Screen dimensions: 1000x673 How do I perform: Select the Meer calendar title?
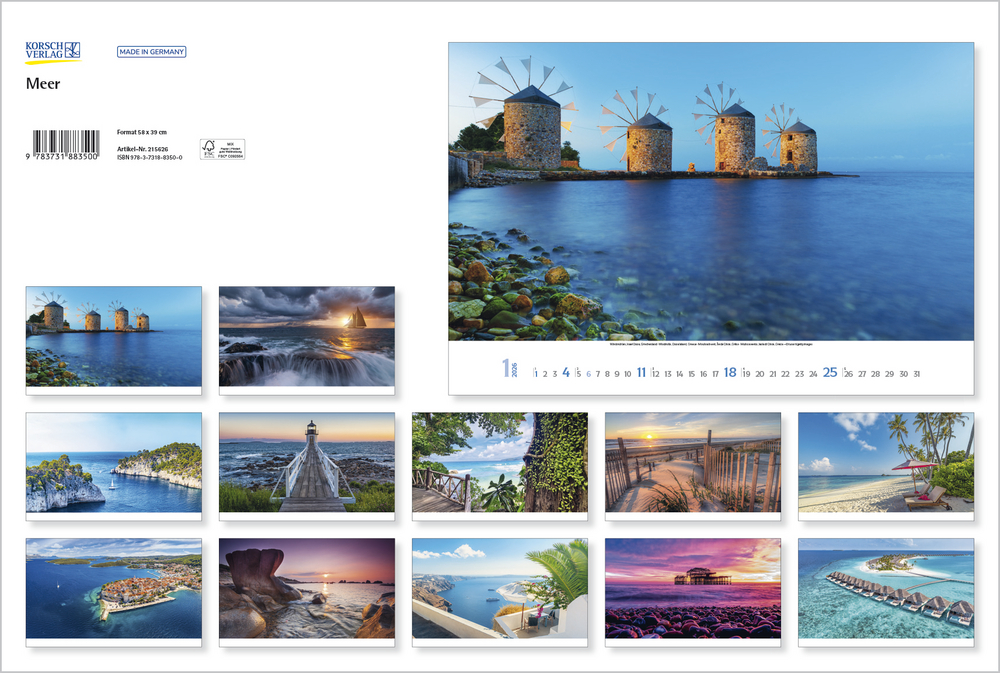click(43, 84)
